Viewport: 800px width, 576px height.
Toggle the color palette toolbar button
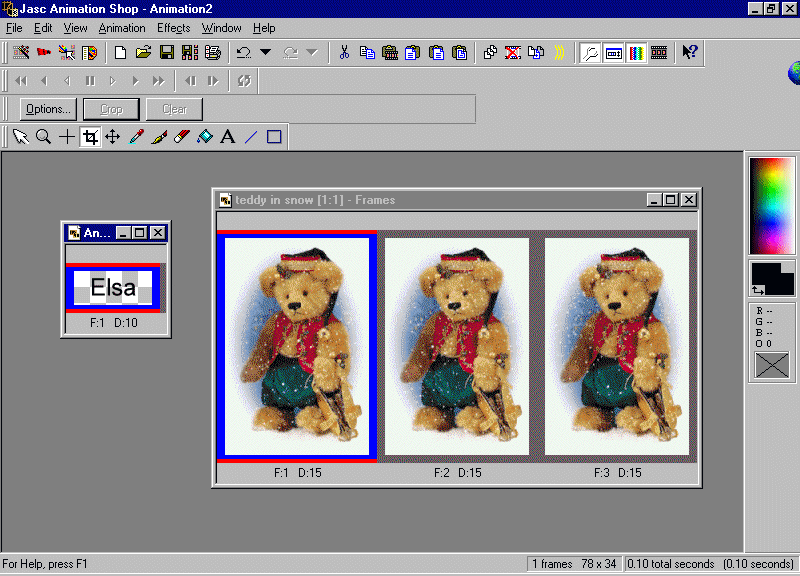click(x=636, y=52)
